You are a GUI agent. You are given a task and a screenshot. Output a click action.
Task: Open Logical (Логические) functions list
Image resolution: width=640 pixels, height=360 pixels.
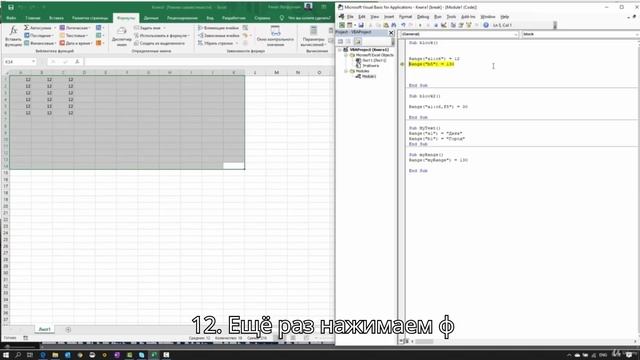76,28
